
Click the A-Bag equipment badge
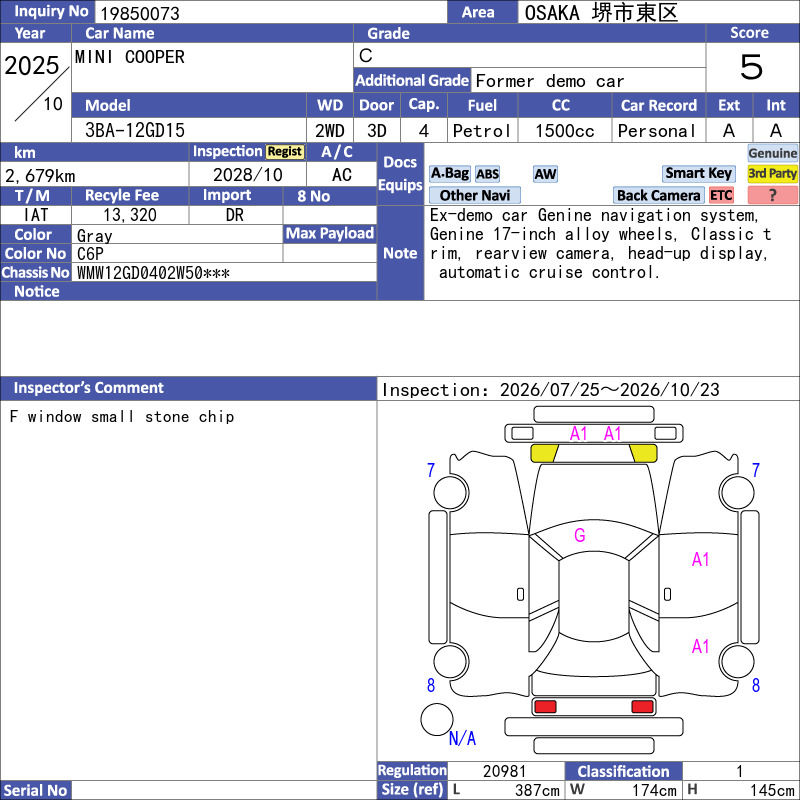click(449, 174)
